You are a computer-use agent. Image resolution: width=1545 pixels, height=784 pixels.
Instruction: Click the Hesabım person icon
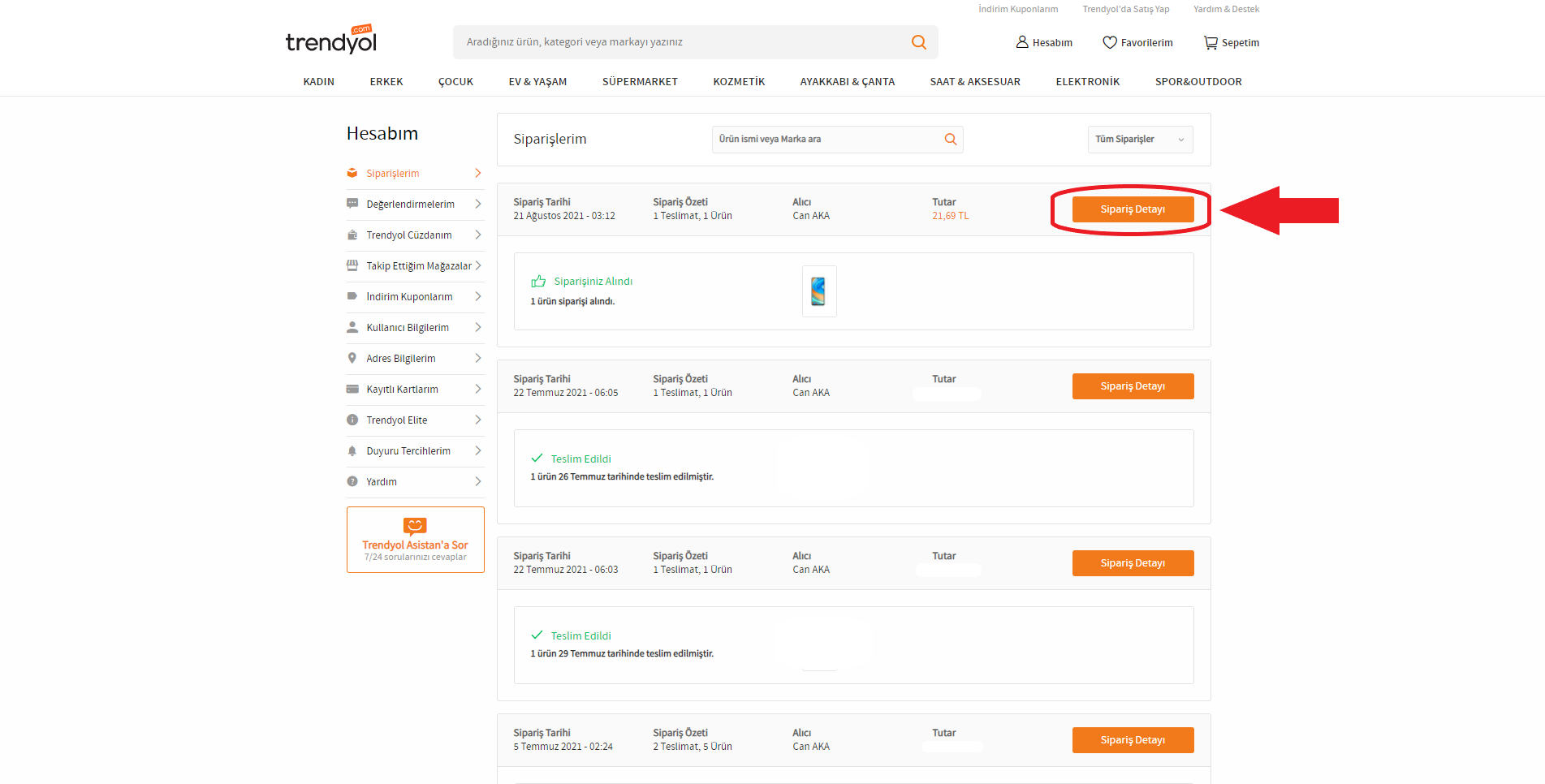click(x=1021, y=41)
